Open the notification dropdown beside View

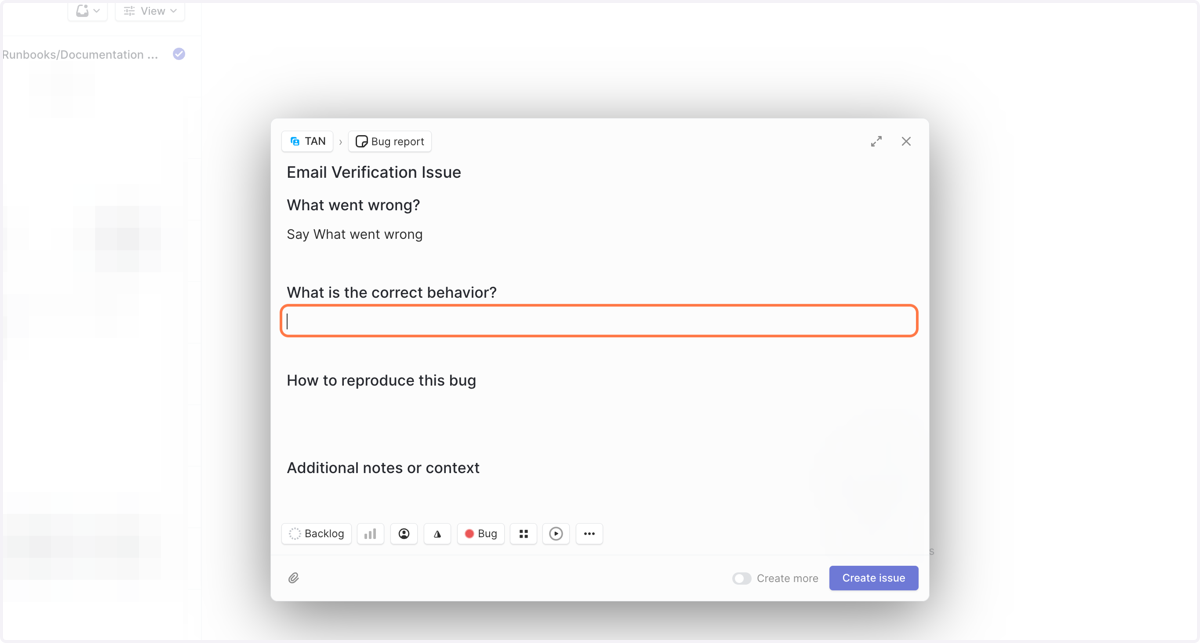88,11
